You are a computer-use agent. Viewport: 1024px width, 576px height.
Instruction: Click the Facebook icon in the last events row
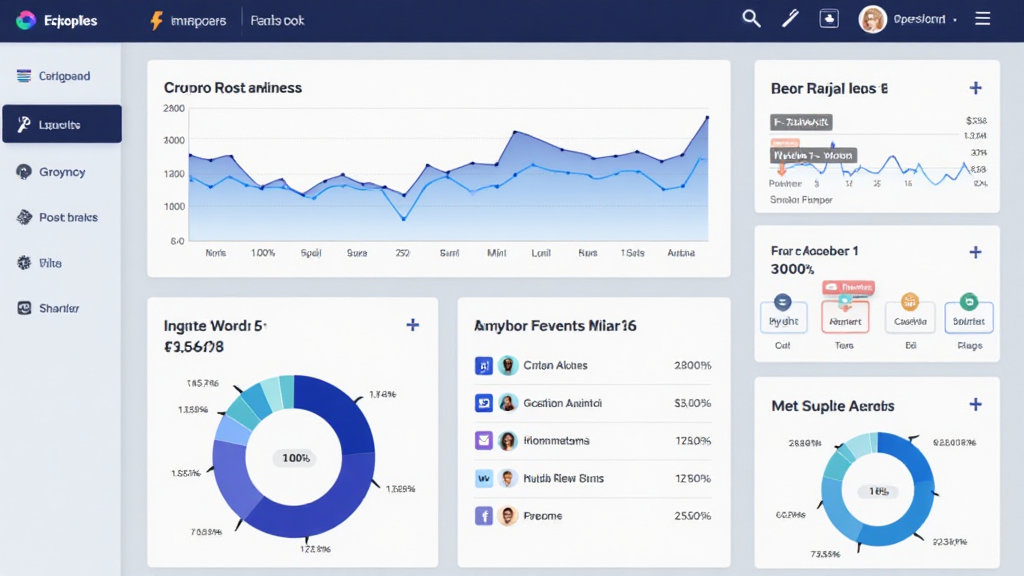click(x=484, y=516)
